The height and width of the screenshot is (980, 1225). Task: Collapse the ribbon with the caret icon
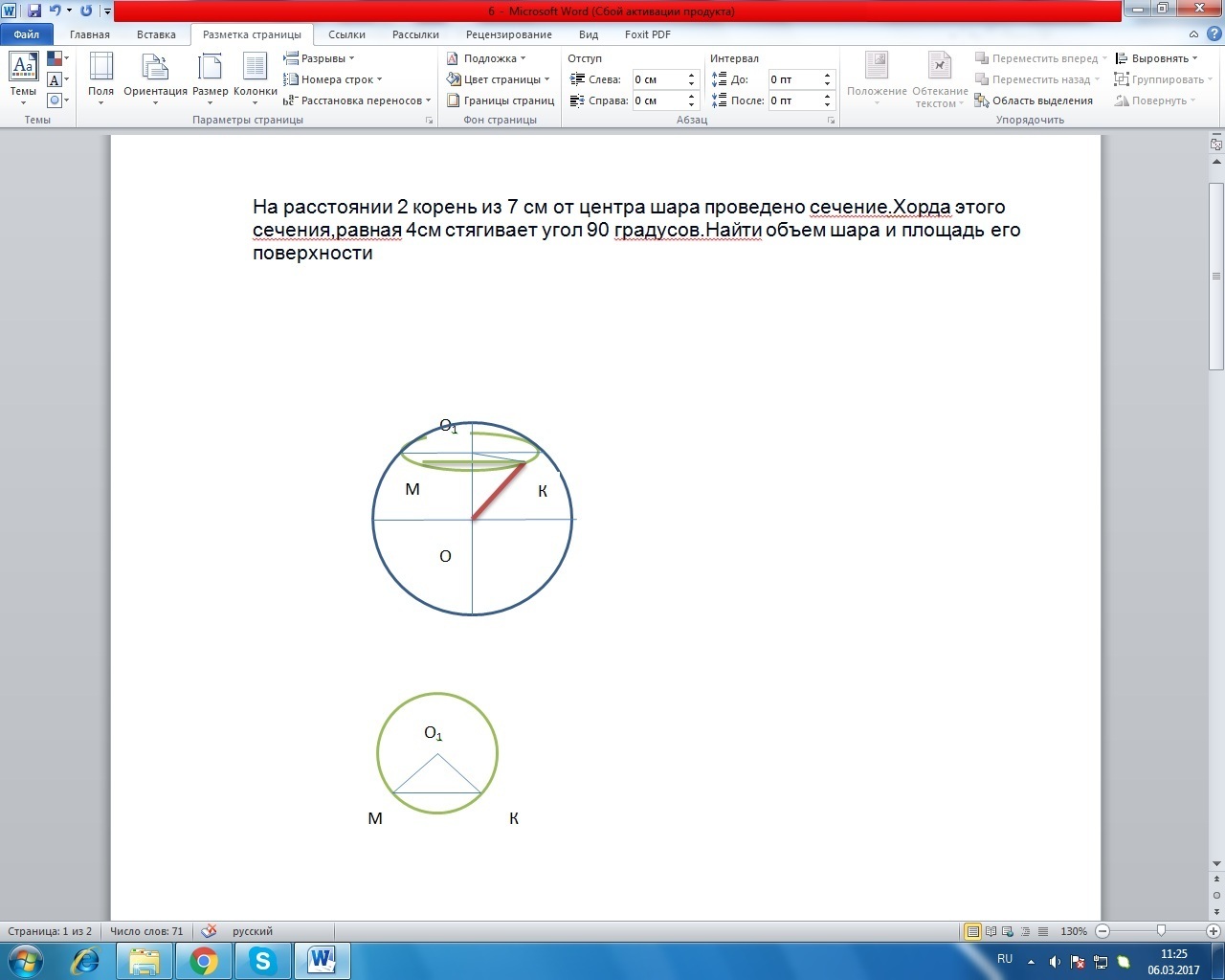pos(1194,34)
